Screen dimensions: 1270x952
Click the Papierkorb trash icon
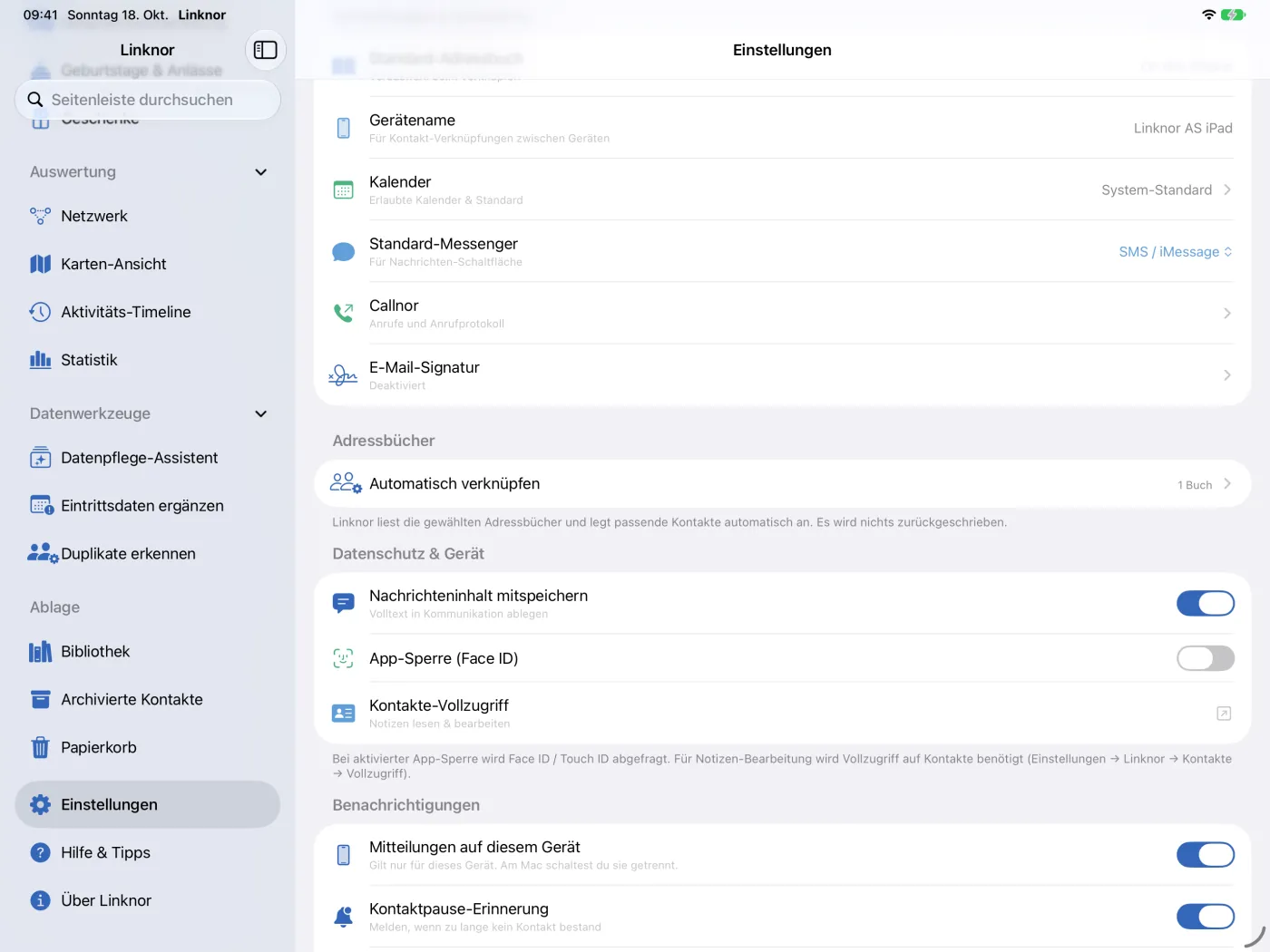[x=40, y=747]
